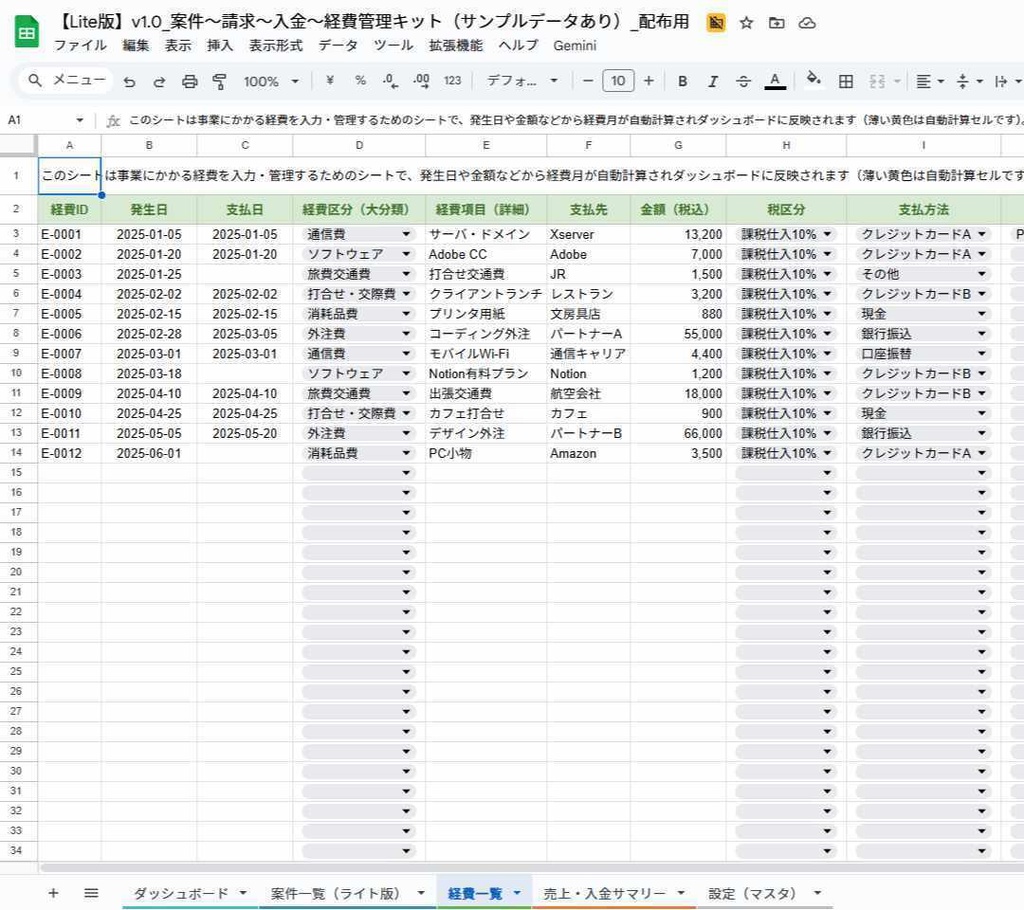Star this spreadsheet

[746, 21]
